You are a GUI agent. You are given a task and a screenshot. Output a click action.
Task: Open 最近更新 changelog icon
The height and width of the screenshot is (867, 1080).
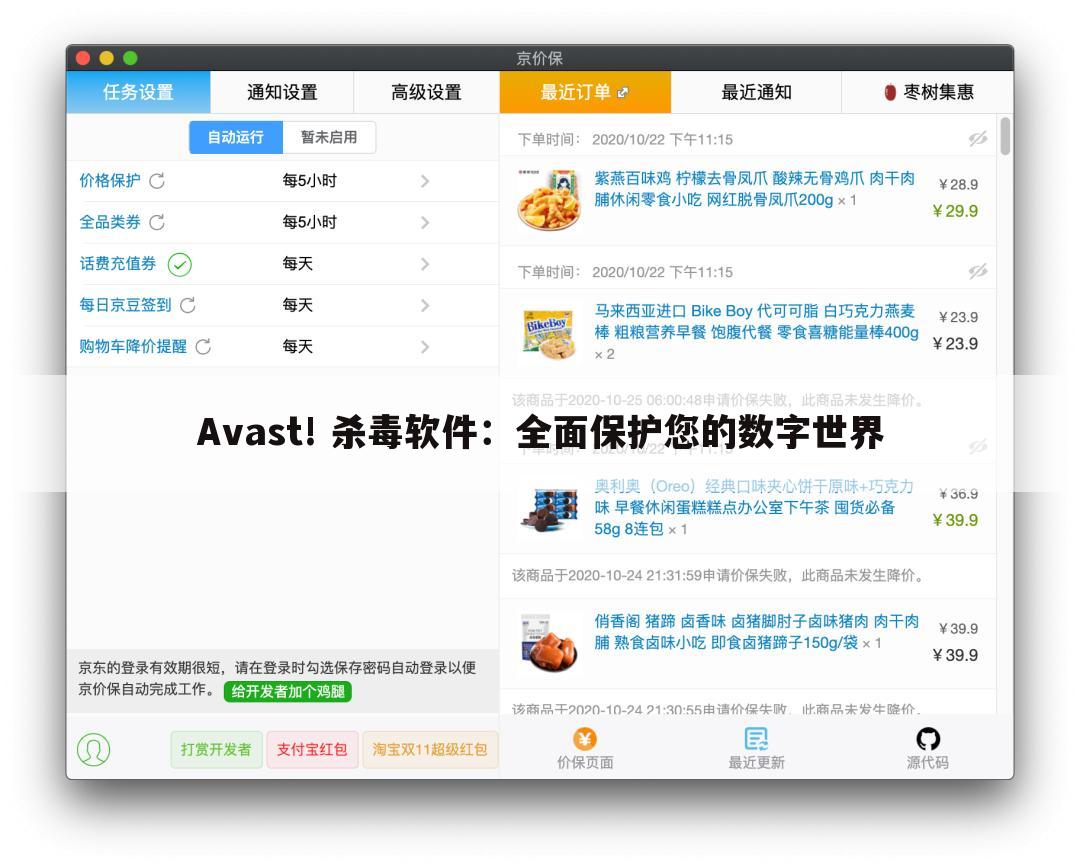pyautogui.click(x=756, y=739)
